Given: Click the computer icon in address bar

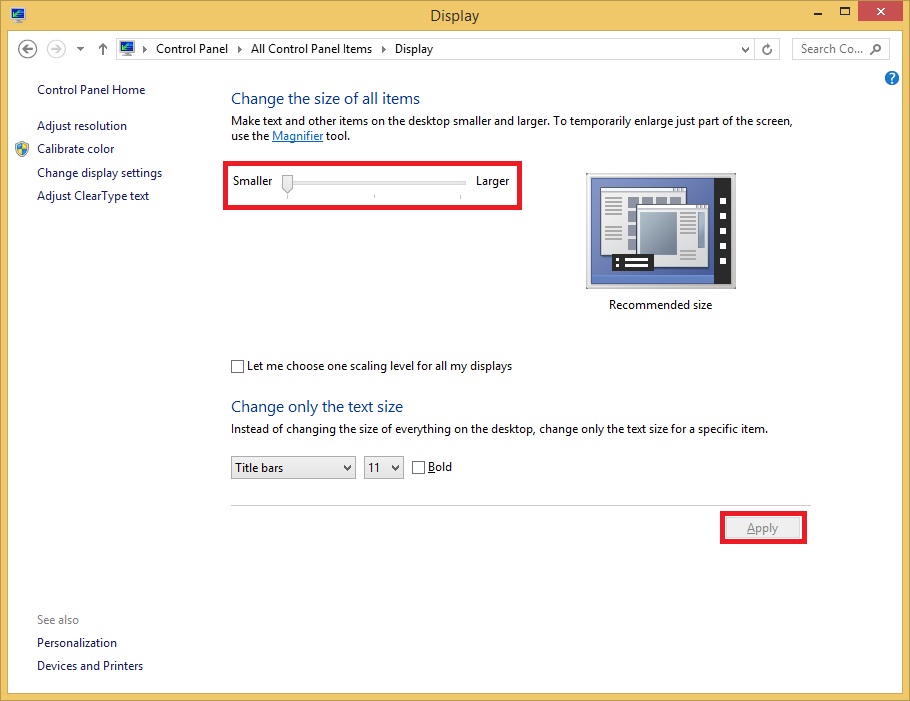Looking at the screenshot, I should coord(127,49).
